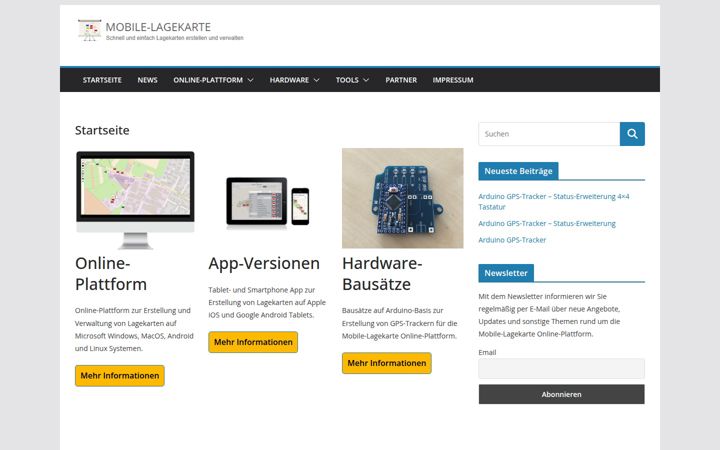Click the MOBILE-LAGEKARTE site title
Image resolution: width=720 pixels, height=450 pixels.
point(158,27)
